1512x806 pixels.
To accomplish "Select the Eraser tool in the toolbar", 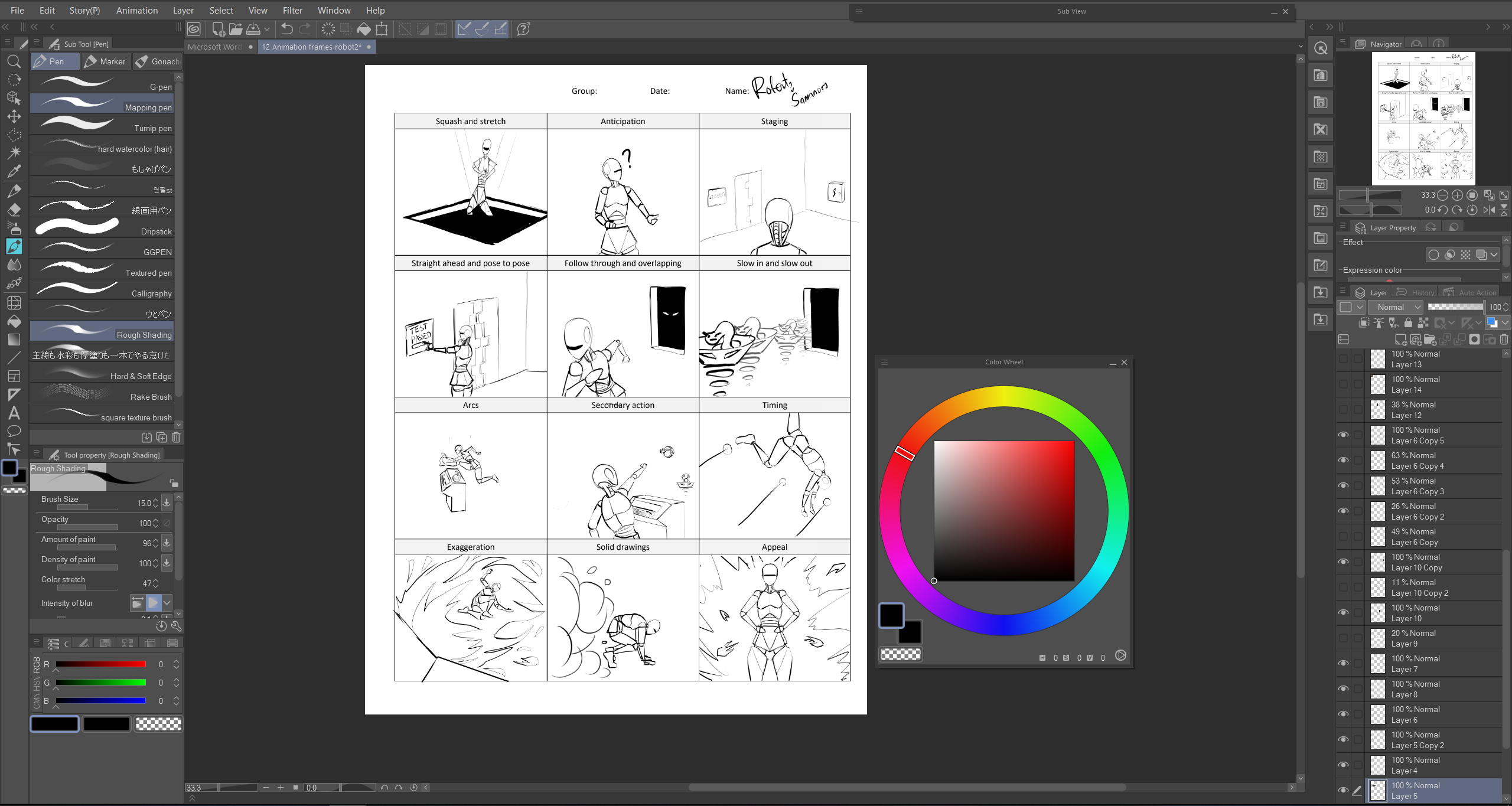I will pyautogui.click(x=14, y=210).
